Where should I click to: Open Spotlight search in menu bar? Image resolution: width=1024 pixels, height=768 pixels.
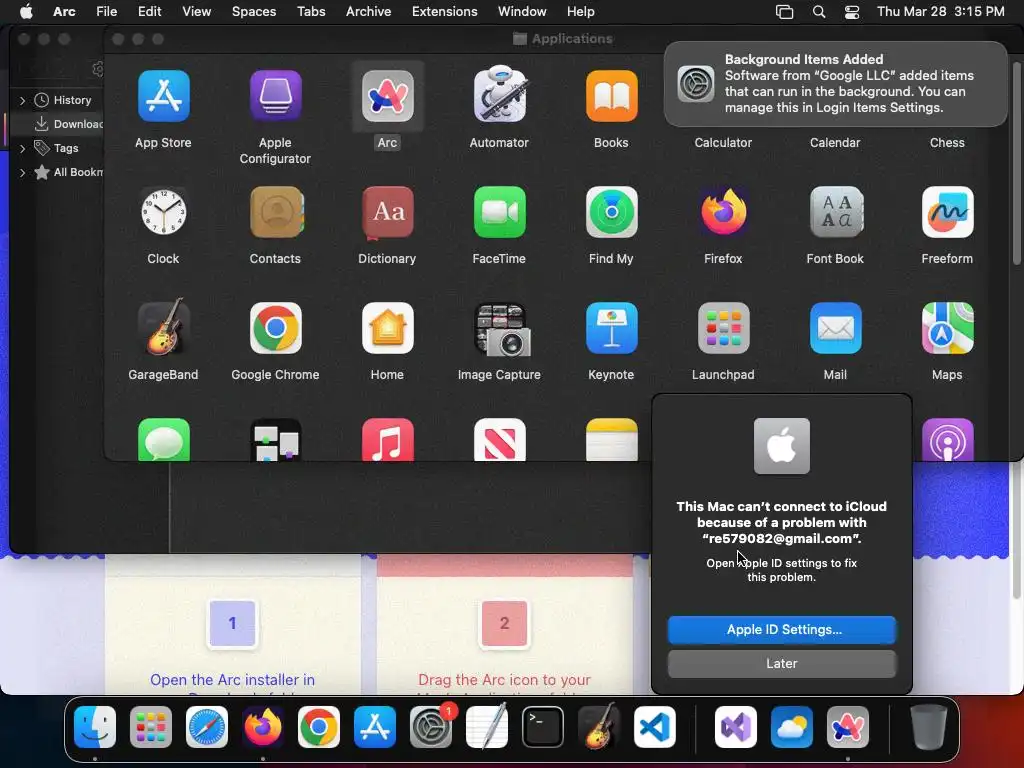818,11
